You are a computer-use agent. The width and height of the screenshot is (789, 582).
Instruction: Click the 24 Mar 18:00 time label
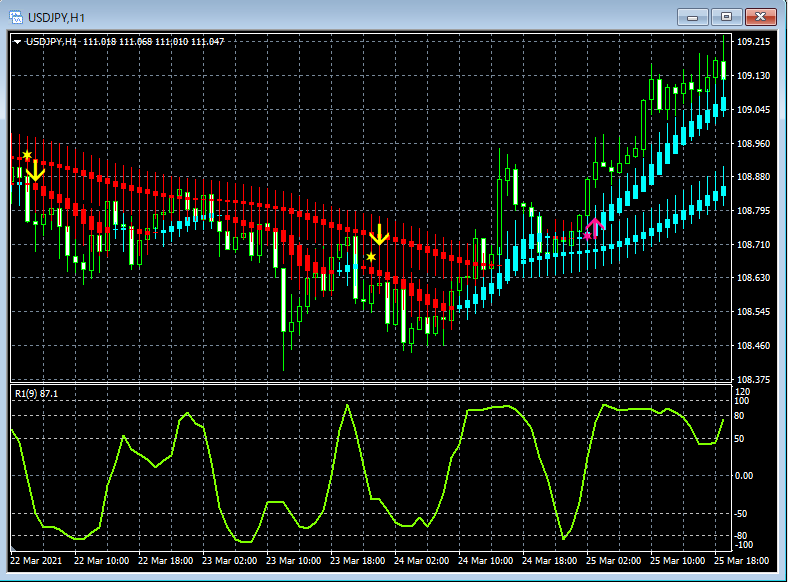(549, 560)
